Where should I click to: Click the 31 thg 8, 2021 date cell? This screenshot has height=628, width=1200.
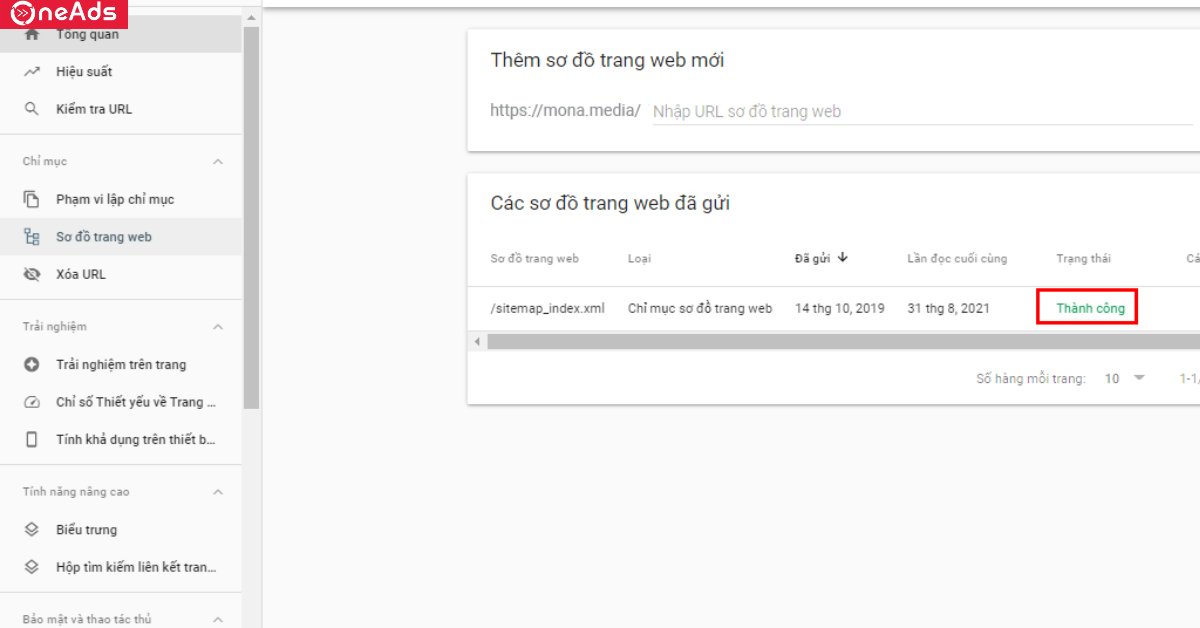pos(948,308)
